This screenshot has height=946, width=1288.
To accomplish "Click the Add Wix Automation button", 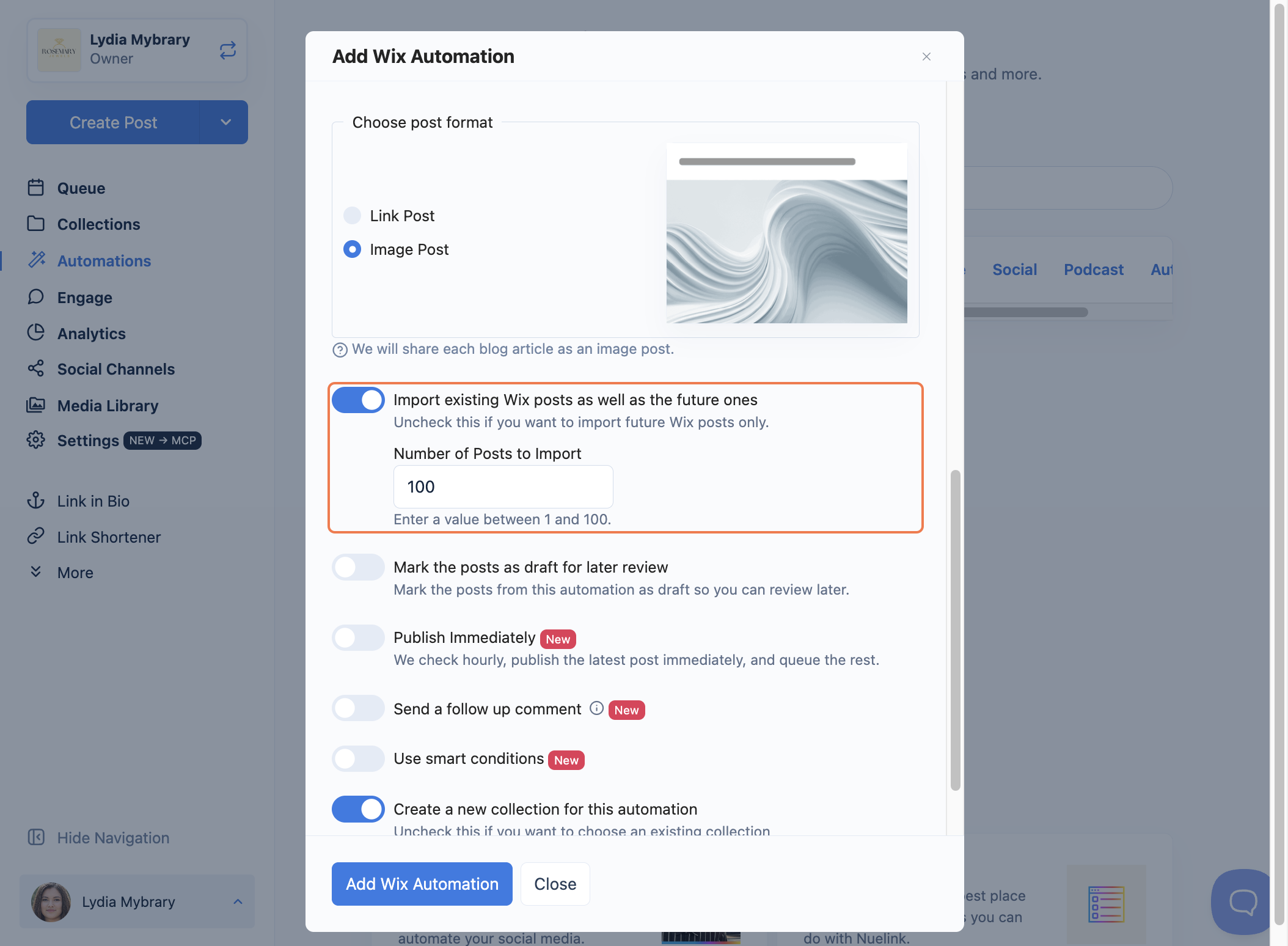I will point(422,884).
